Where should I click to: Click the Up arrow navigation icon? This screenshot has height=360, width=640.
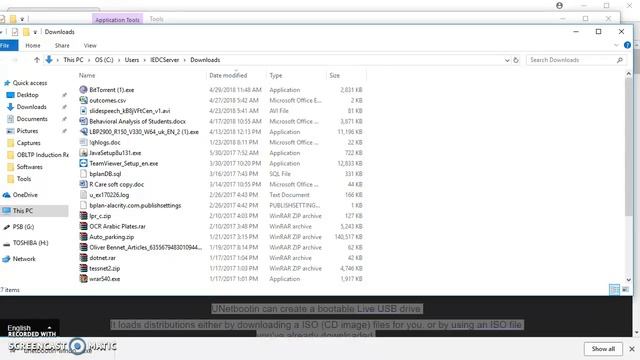tap(37, 60)
